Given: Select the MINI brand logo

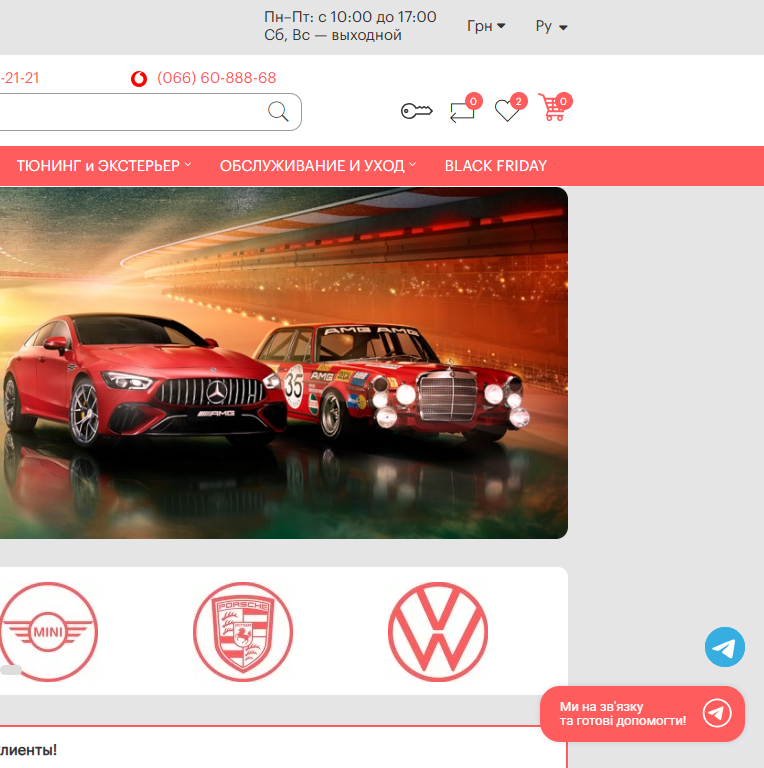Looking at the screenshot, I should coord(48,632).
